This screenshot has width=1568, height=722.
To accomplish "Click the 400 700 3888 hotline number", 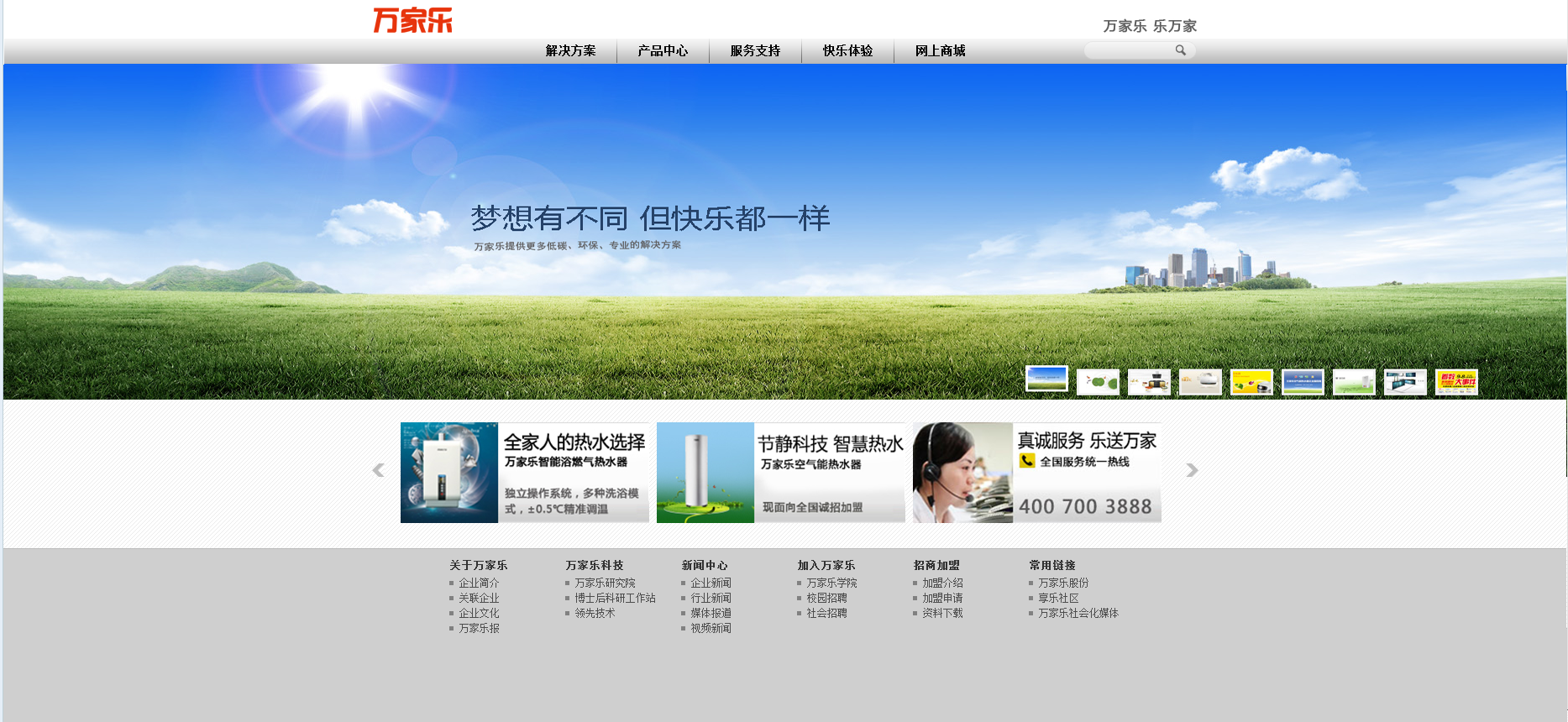I will (x=1085, y=506).
